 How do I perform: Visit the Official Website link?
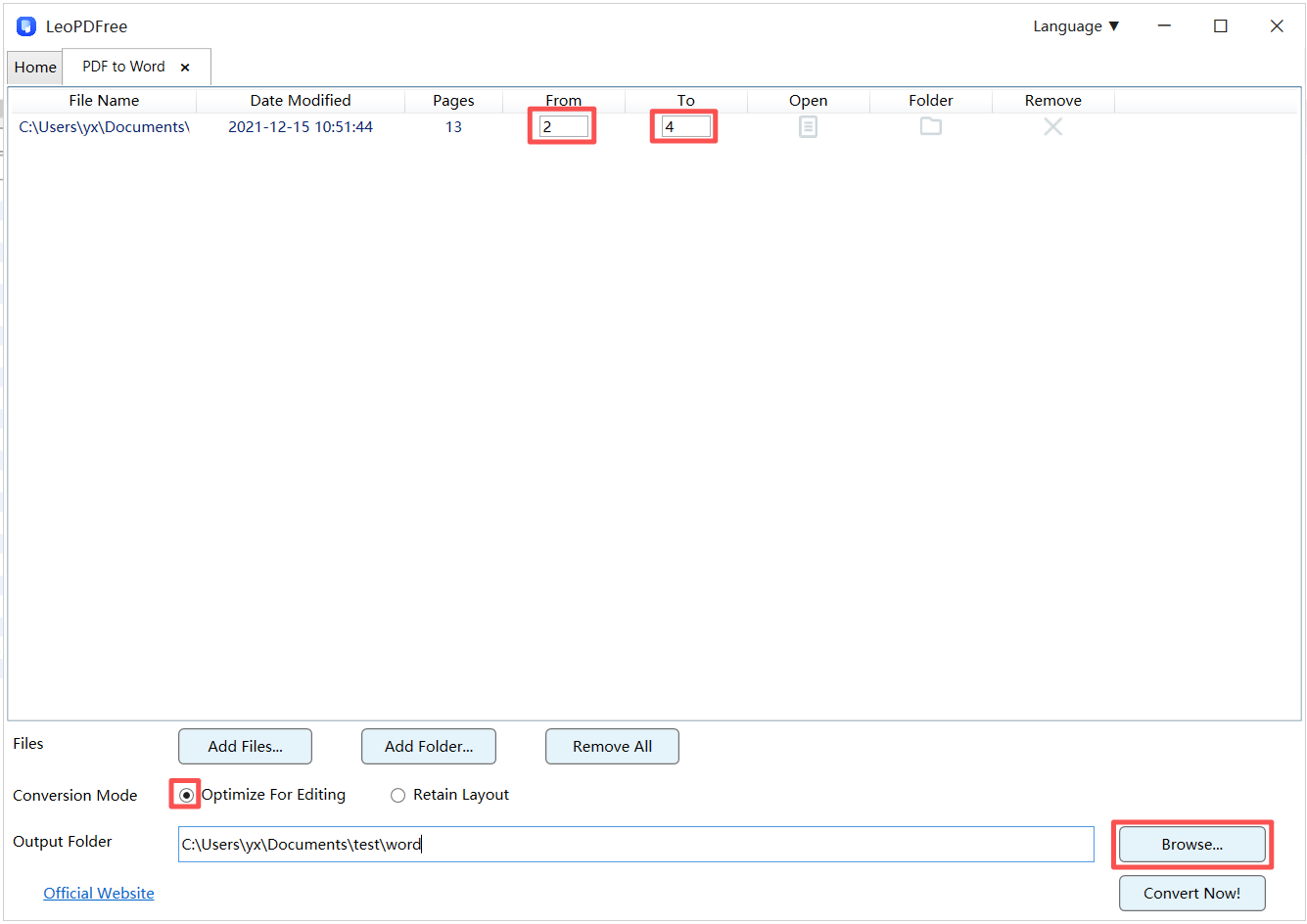99,893
